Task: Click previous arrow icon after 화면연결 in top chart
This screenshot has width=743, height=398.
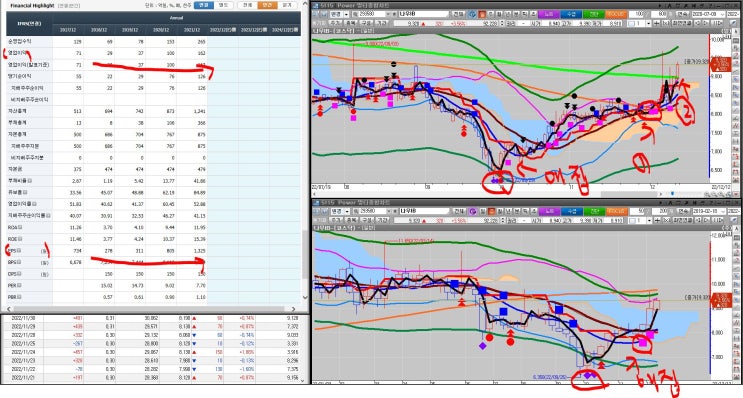Action: 697,23
